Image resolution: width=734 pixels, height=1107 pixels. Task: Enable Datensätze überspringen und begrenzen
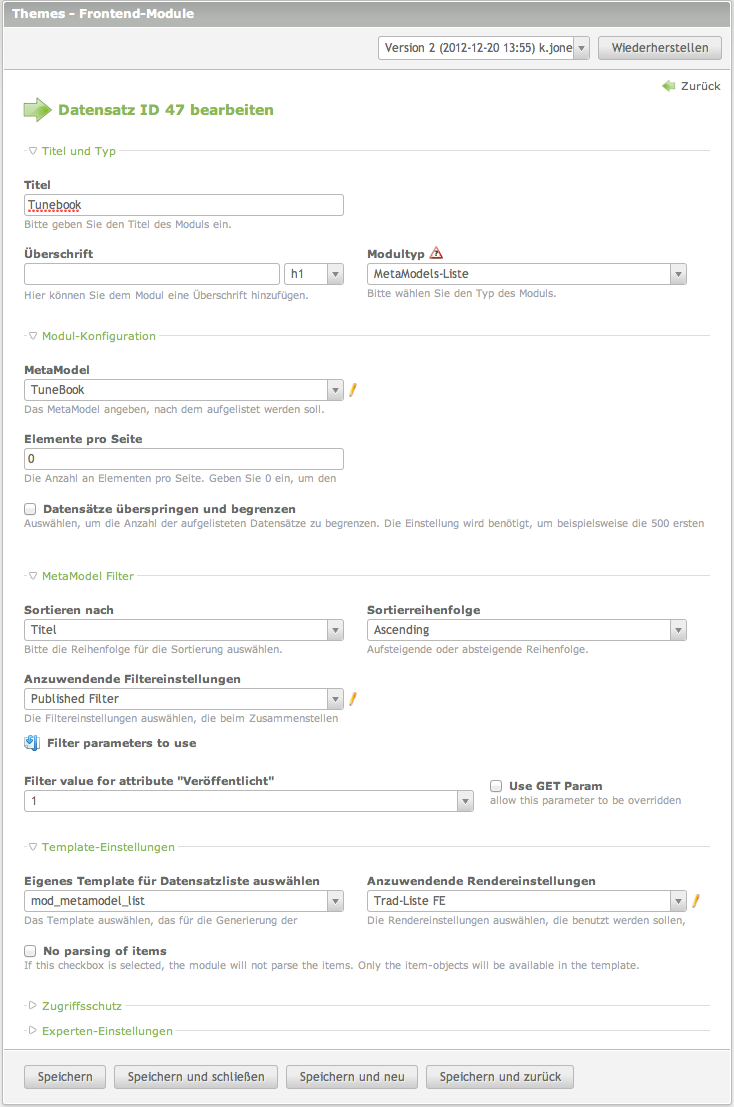[29, 509]
